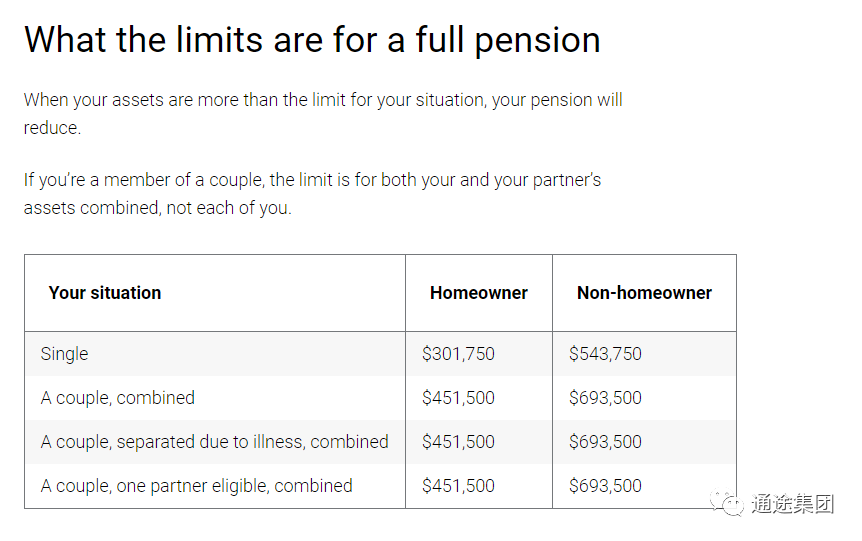The image size is (862, 541).
Task: Select the 'Homeowner' column header
Action: pos(479,292)
